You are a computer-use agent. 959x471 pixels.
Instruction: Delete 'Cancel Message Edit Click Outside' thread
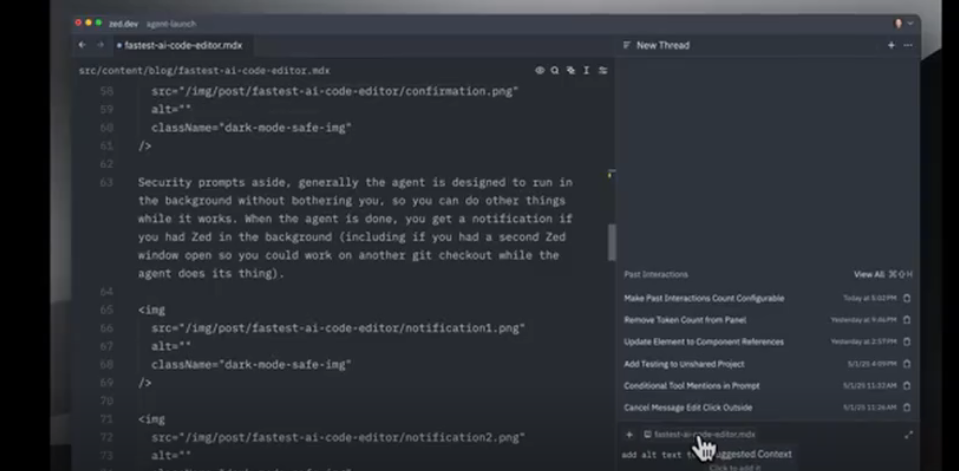pyautogui.click(x=907, y=407)
